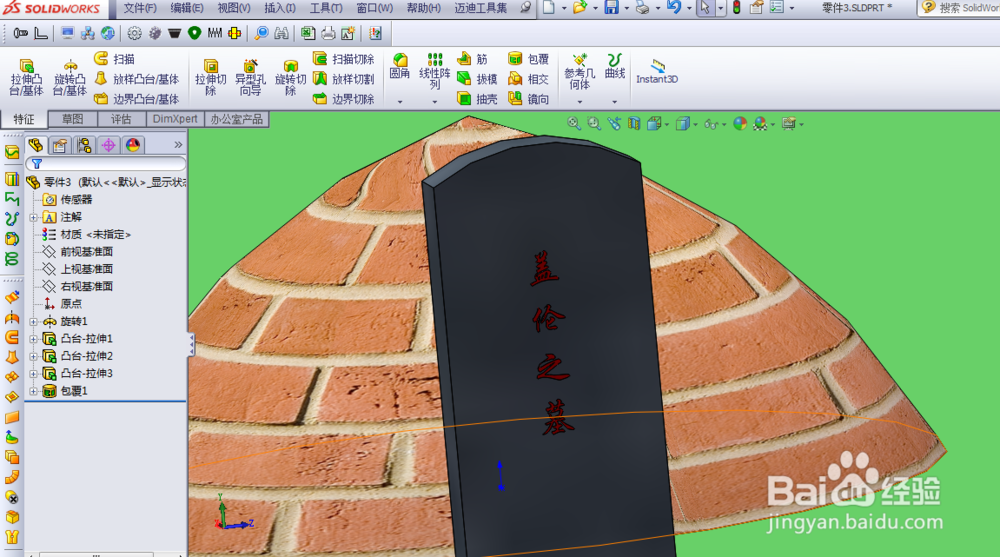The width and height of the screenshot is (1000, 557).
Task: Select the 镜向 mirror feature
Action: tap(529, 98)
